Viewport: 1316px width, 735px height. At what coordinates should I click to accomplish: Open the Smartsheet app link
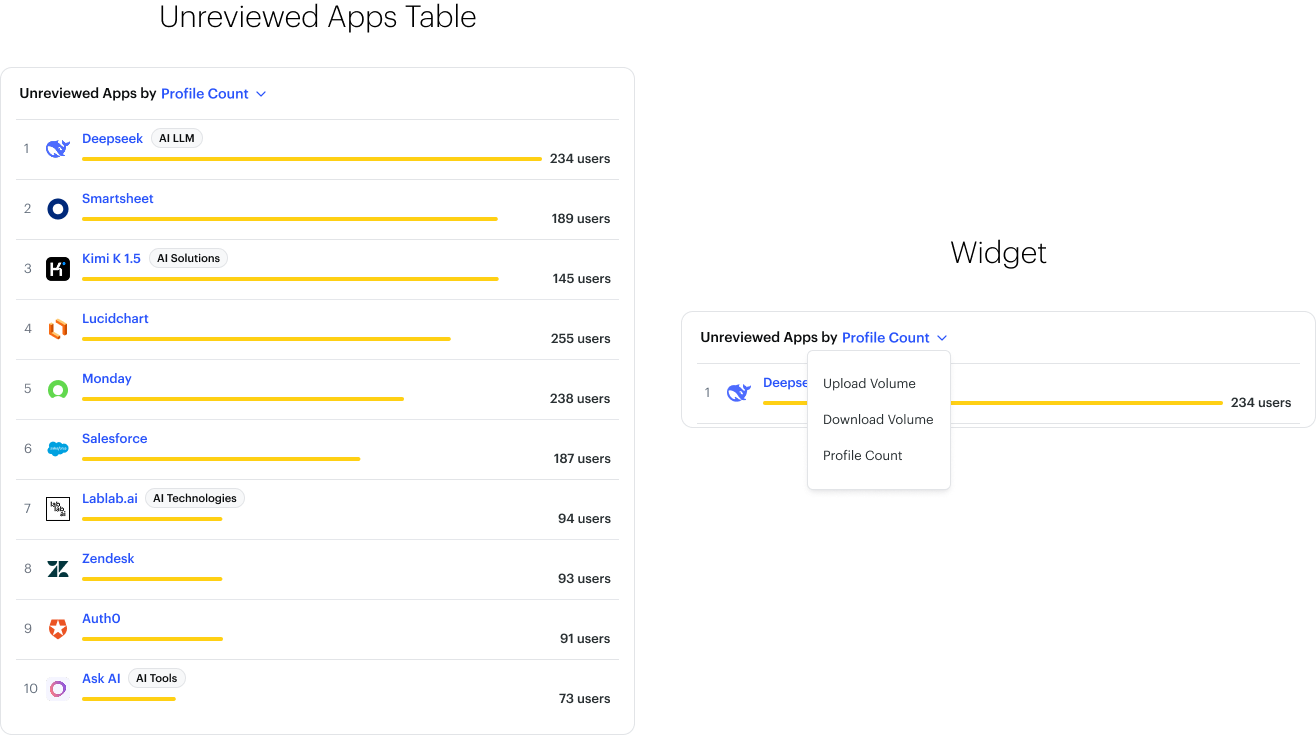[118, 199]
